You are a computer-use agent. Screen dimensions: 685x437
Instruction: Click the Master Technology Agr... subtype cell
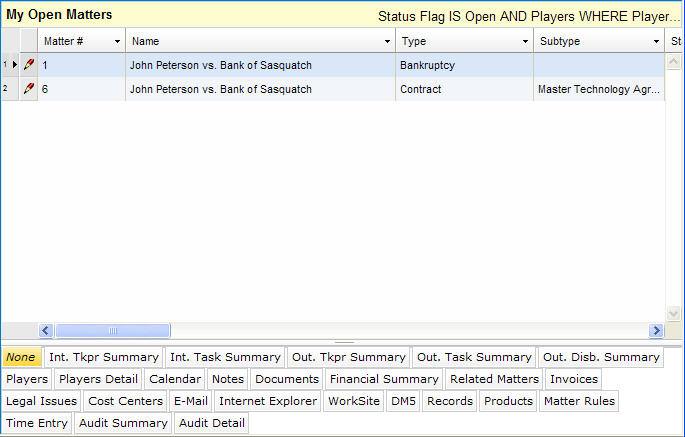(x=599, y=89)
